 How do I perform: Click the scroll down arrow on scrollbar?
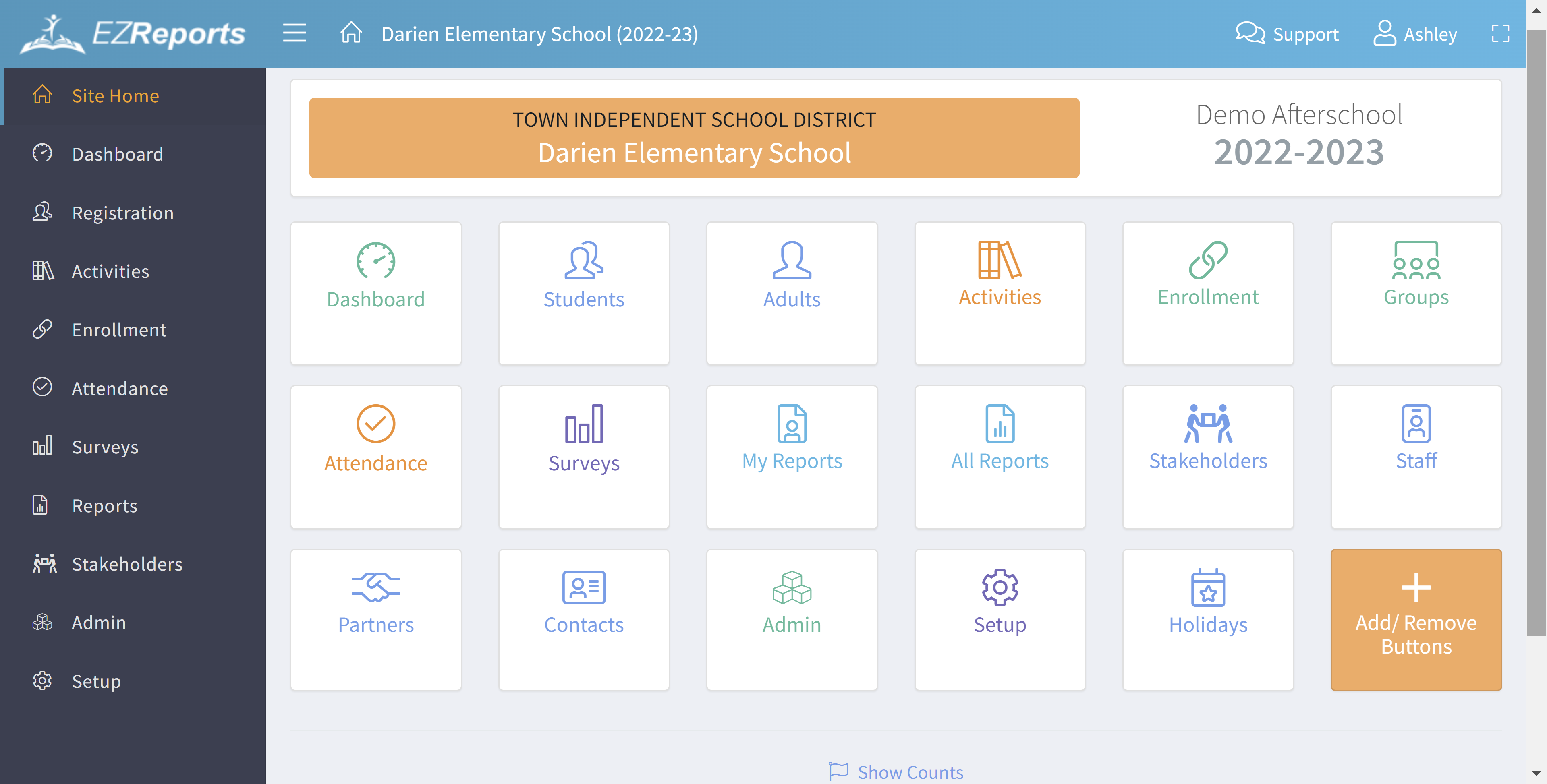point(1536,773)
